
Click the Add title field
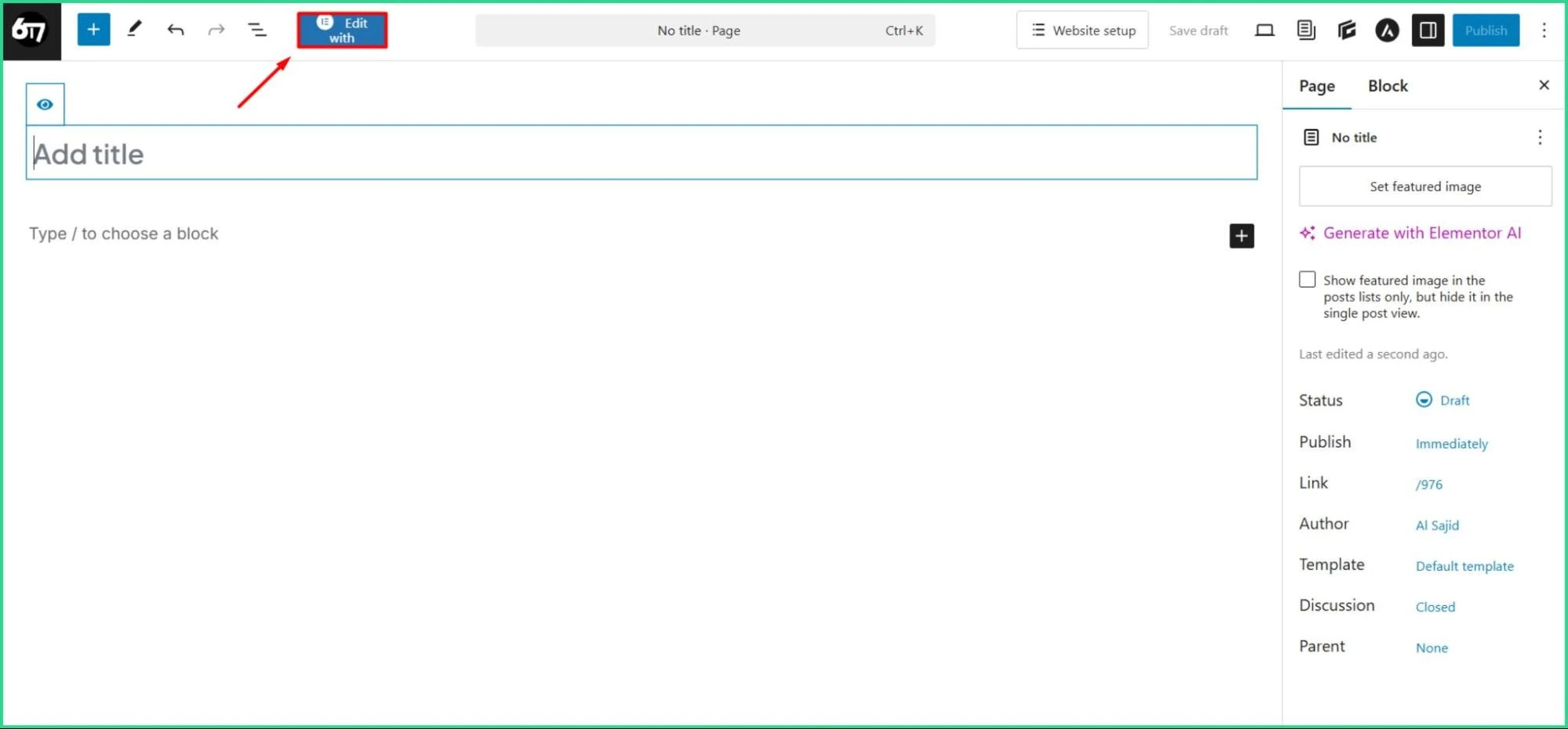pyautogui.click(x=642, y=153)
